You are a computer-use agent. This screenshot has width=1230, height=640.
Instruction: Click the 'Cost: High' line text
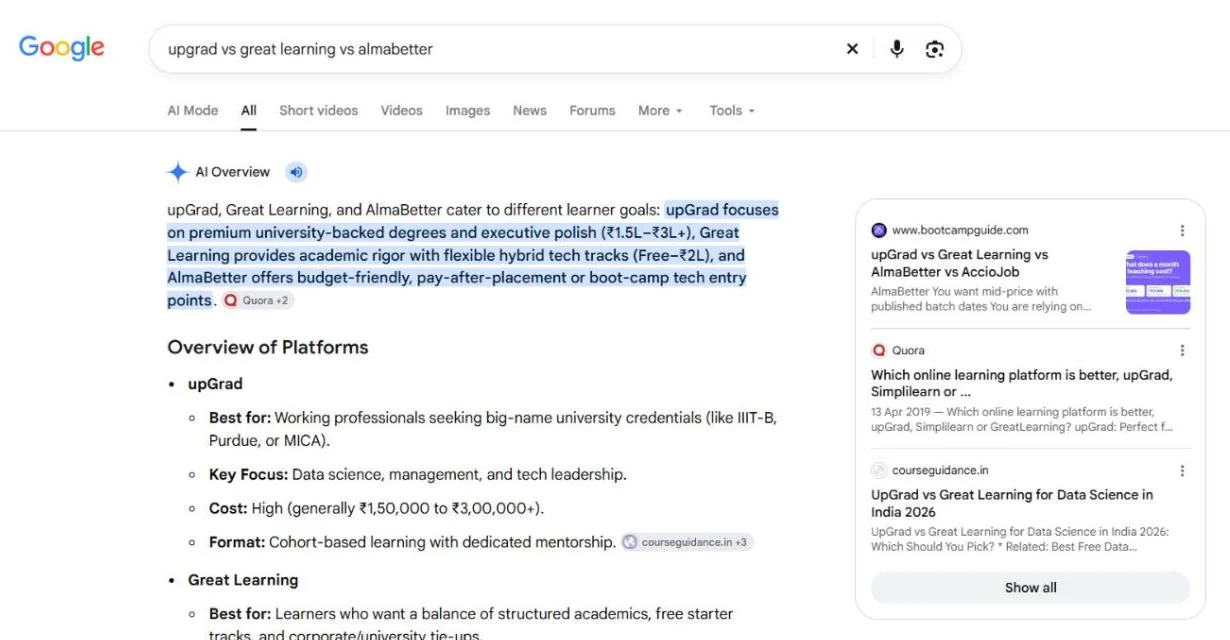pos(377,508)
